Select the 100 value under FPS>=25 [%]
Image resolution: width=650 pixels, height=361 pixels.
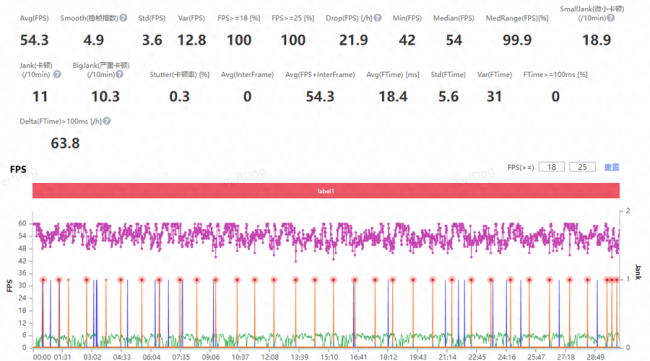pos(293,40)
